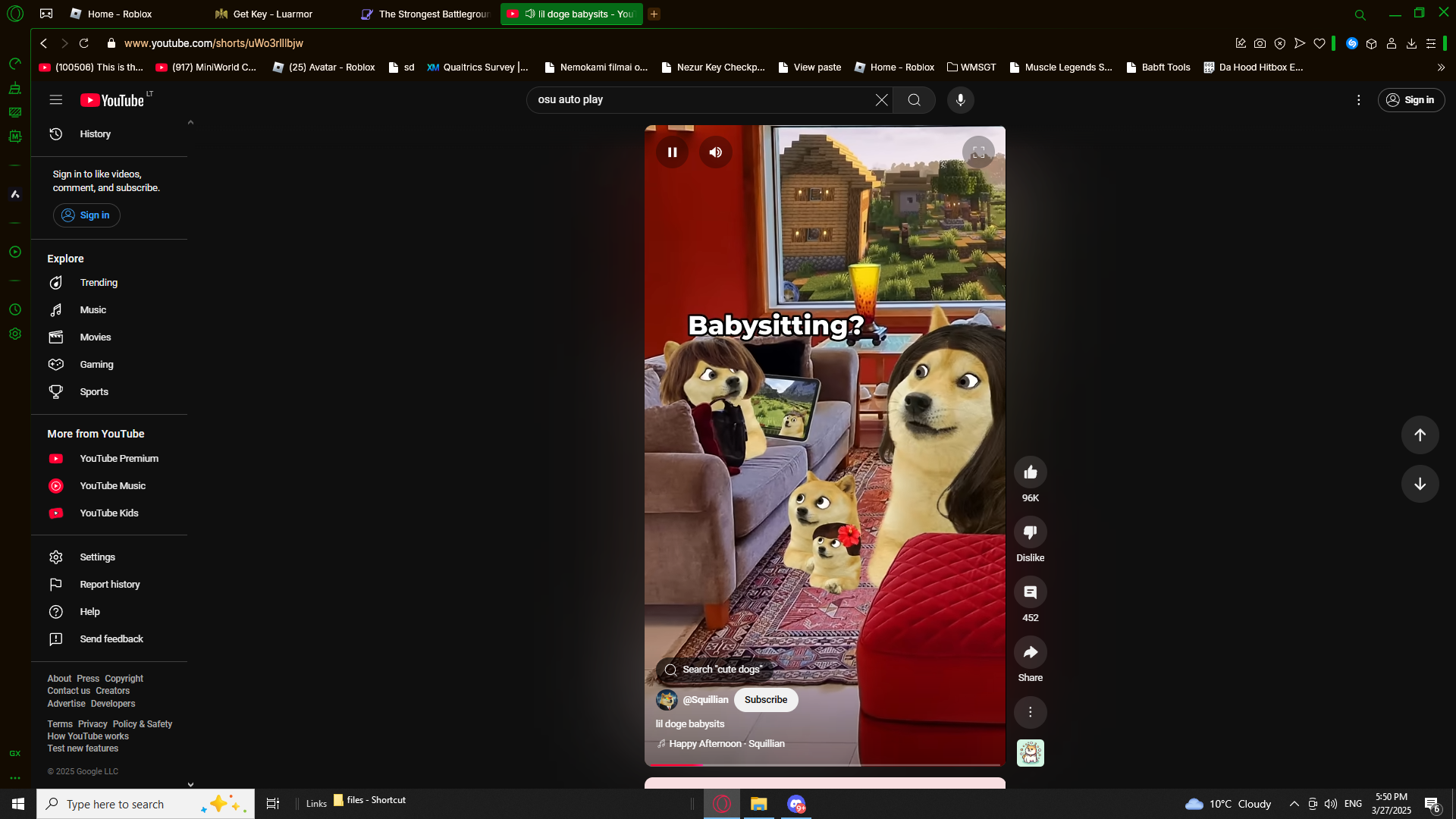Image resolution: width=1456 pixels, height=819 pixels.
Task: Mute the Short's volume
Action: coord(715,152)
